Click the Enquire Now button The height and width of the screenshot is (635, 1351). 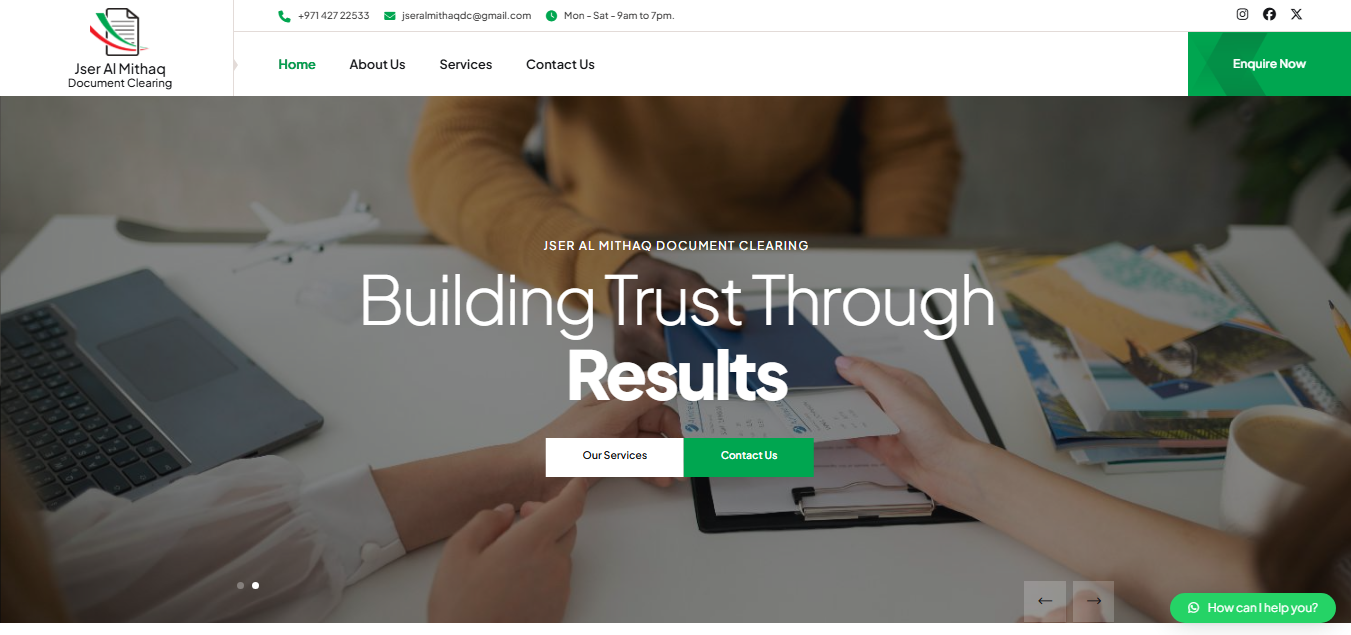coord(1269,64)
